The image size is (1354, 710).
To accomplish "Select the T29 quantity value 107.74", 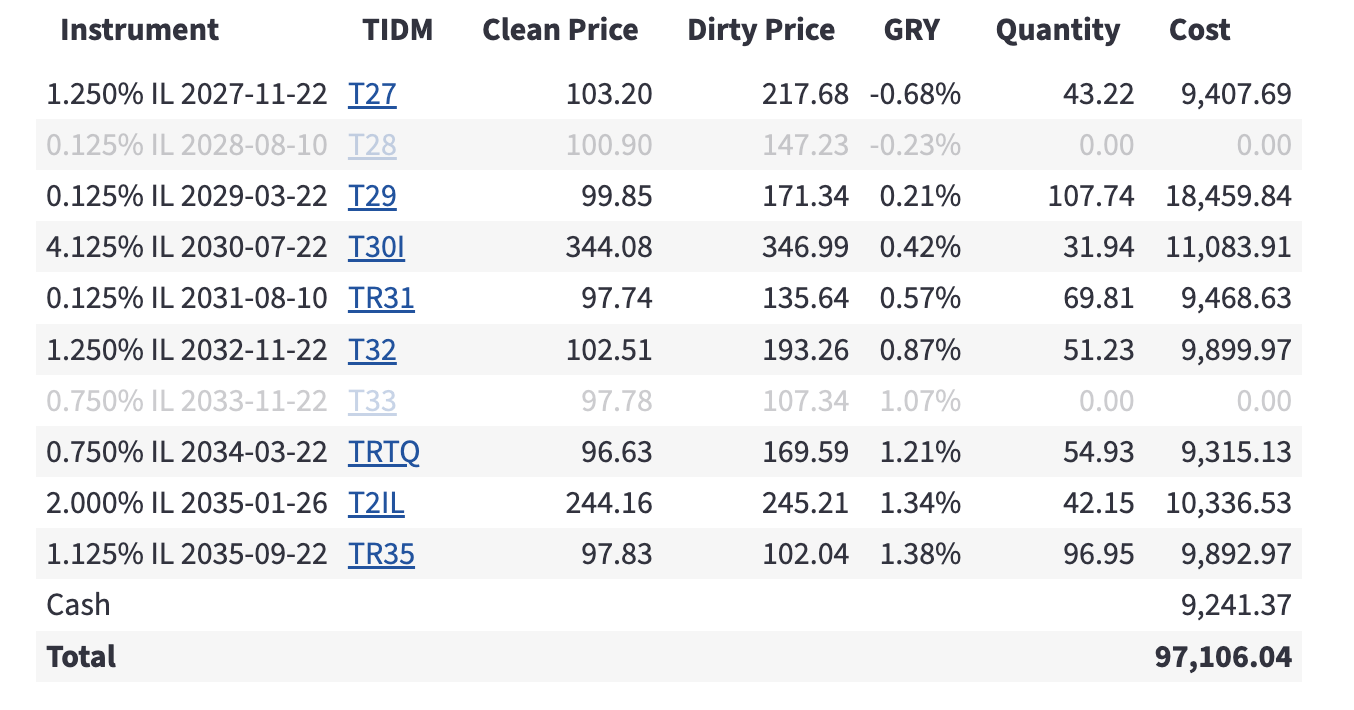I will [x=1091, y=197].
